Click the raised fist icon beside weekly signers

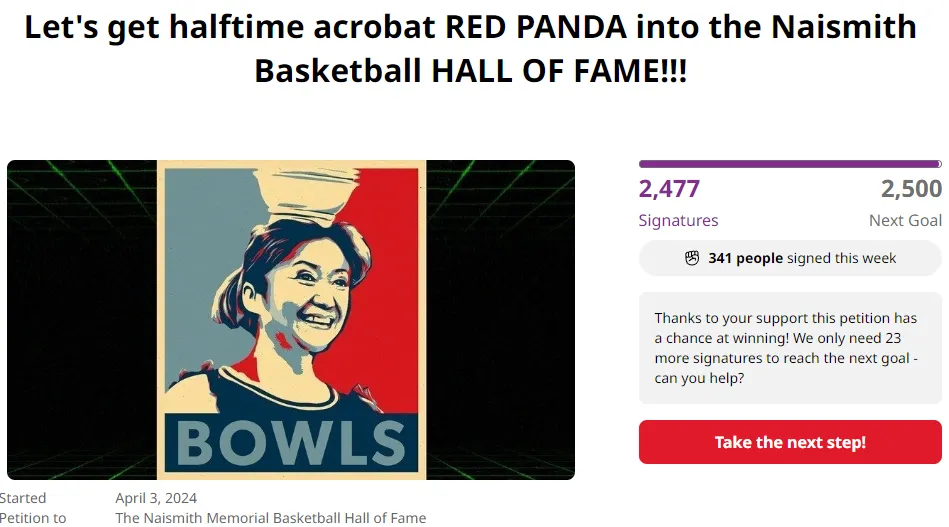[x=692, y=258]
